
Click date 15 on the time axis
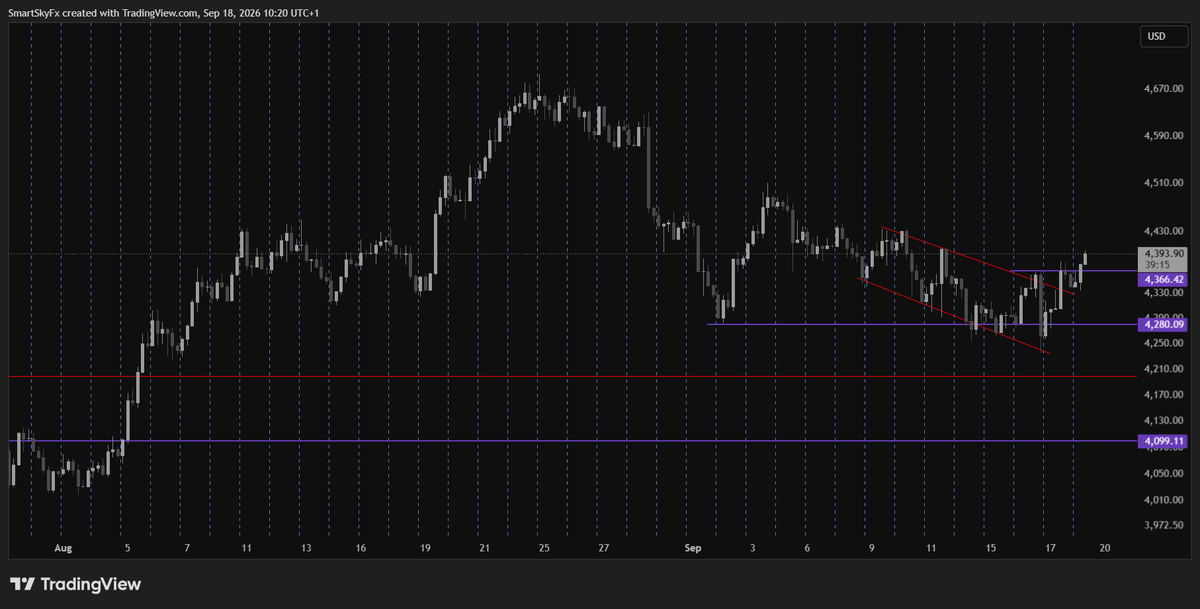[990, 549]
